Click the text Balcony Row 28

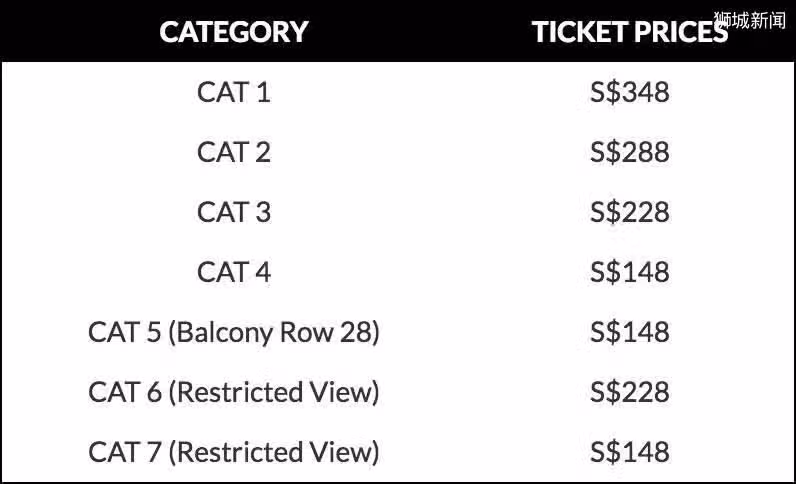click(274, 333)
